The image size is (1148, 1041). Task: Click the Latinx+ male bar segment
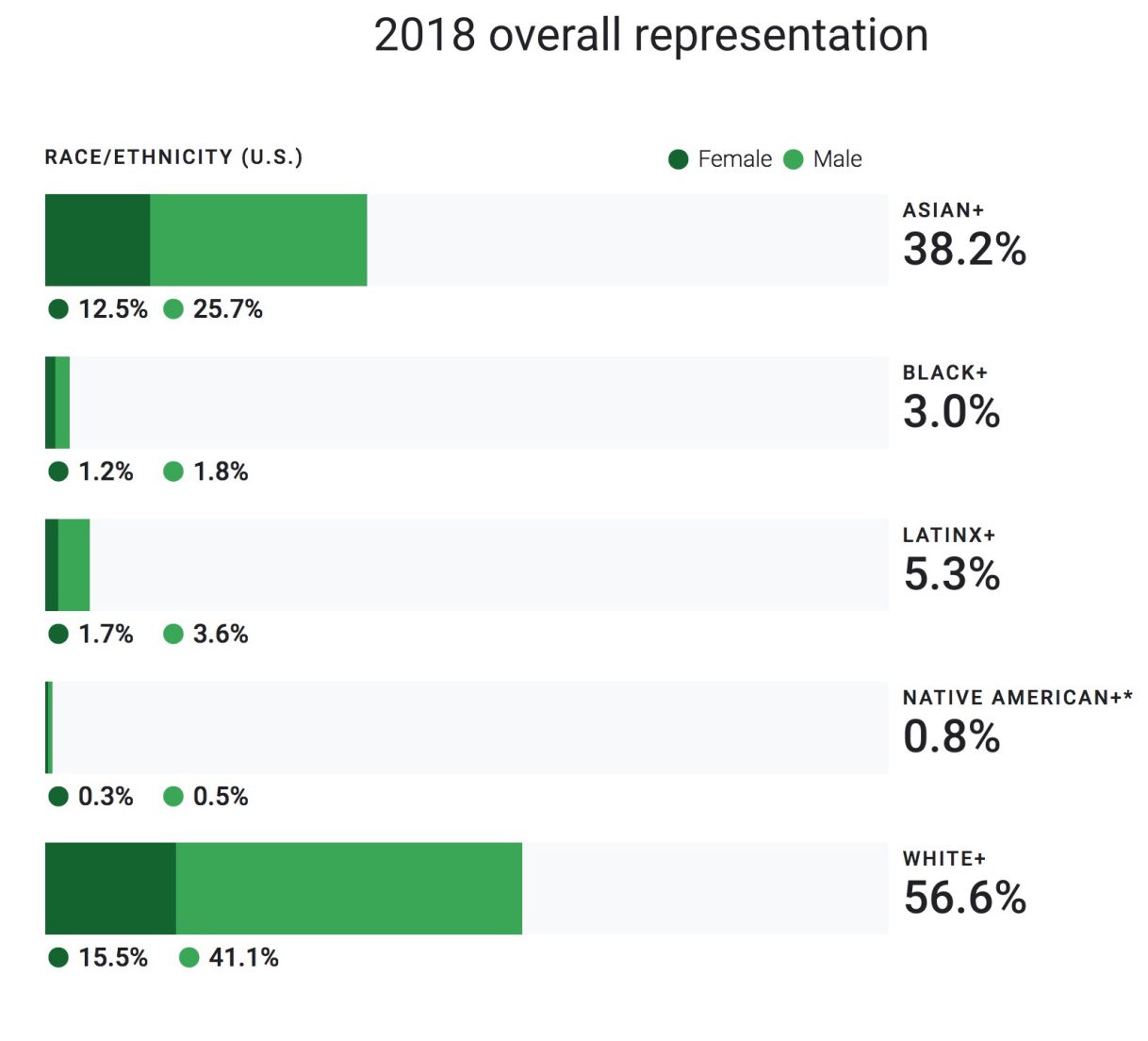[74, 565]
